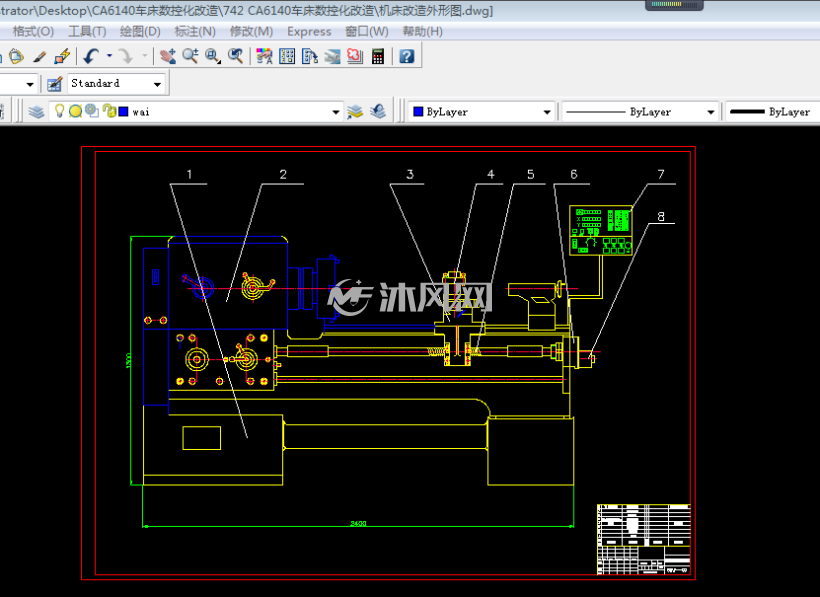Undo the last action
820x597 pixels.
tap(92, 56)
